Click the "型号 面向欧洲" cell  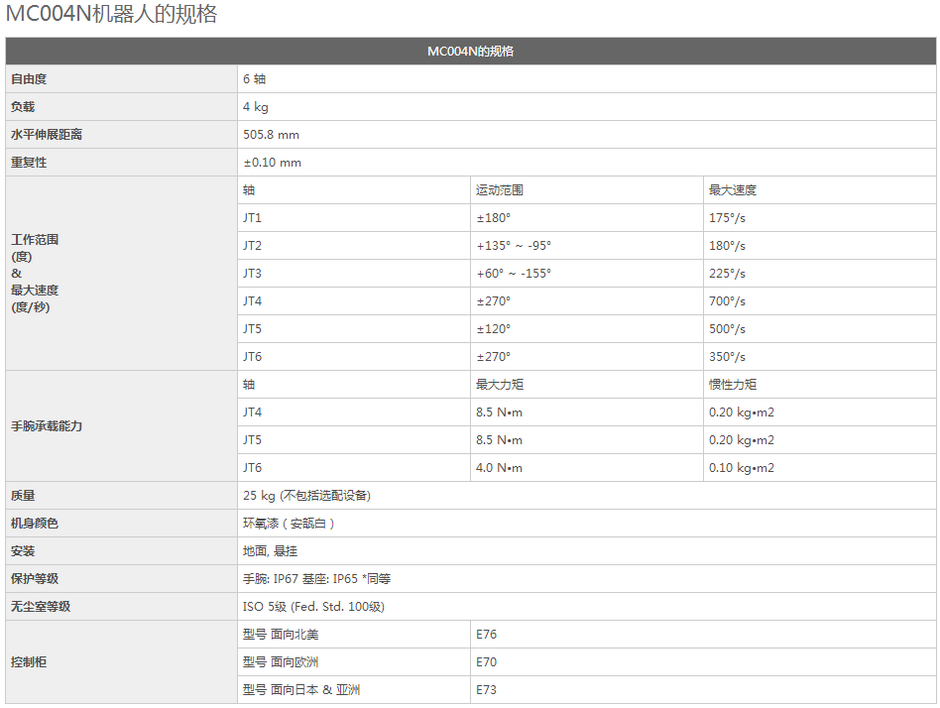(x=281, y=662)
